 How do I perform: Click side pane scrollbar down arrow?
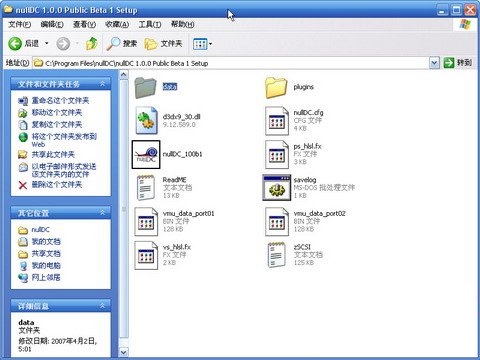point(123,352)
